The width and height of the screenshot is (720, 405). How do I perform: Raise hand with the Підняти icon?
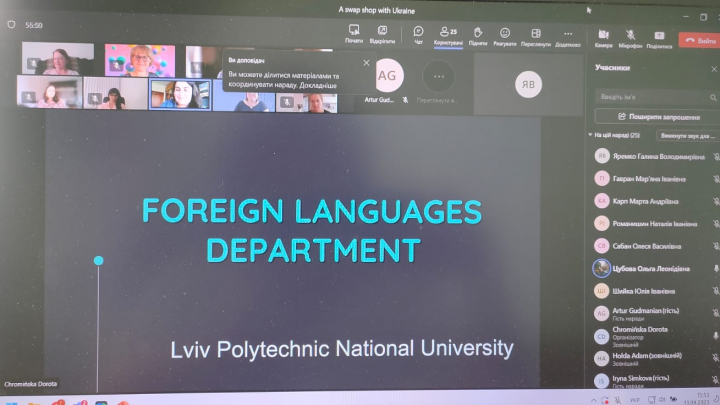478,36
